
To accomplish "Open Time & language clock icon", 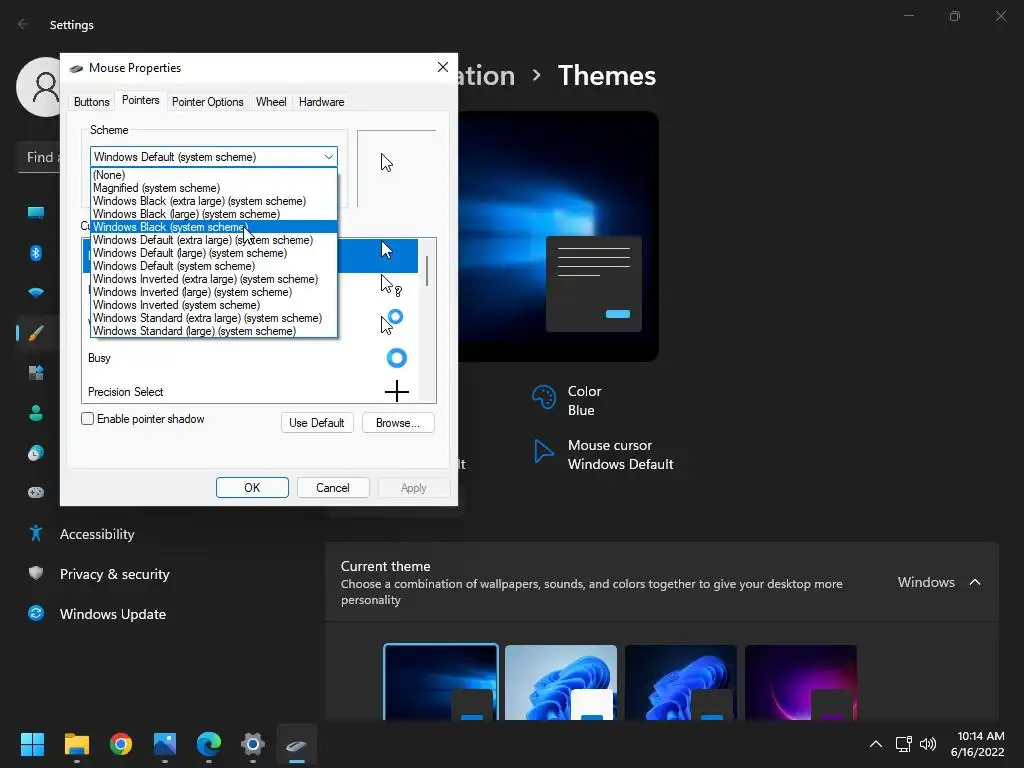I will tap(36, 453).
